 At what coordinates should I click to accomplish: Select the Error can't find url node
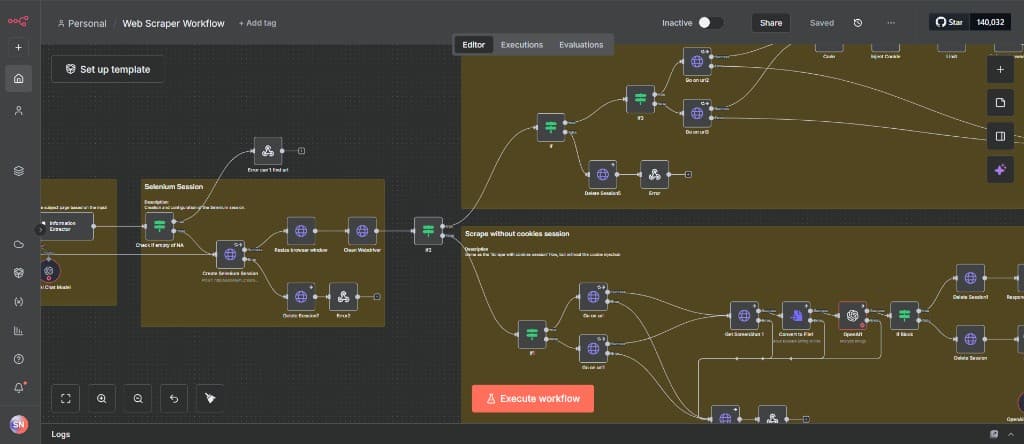(x=268, y=151)
